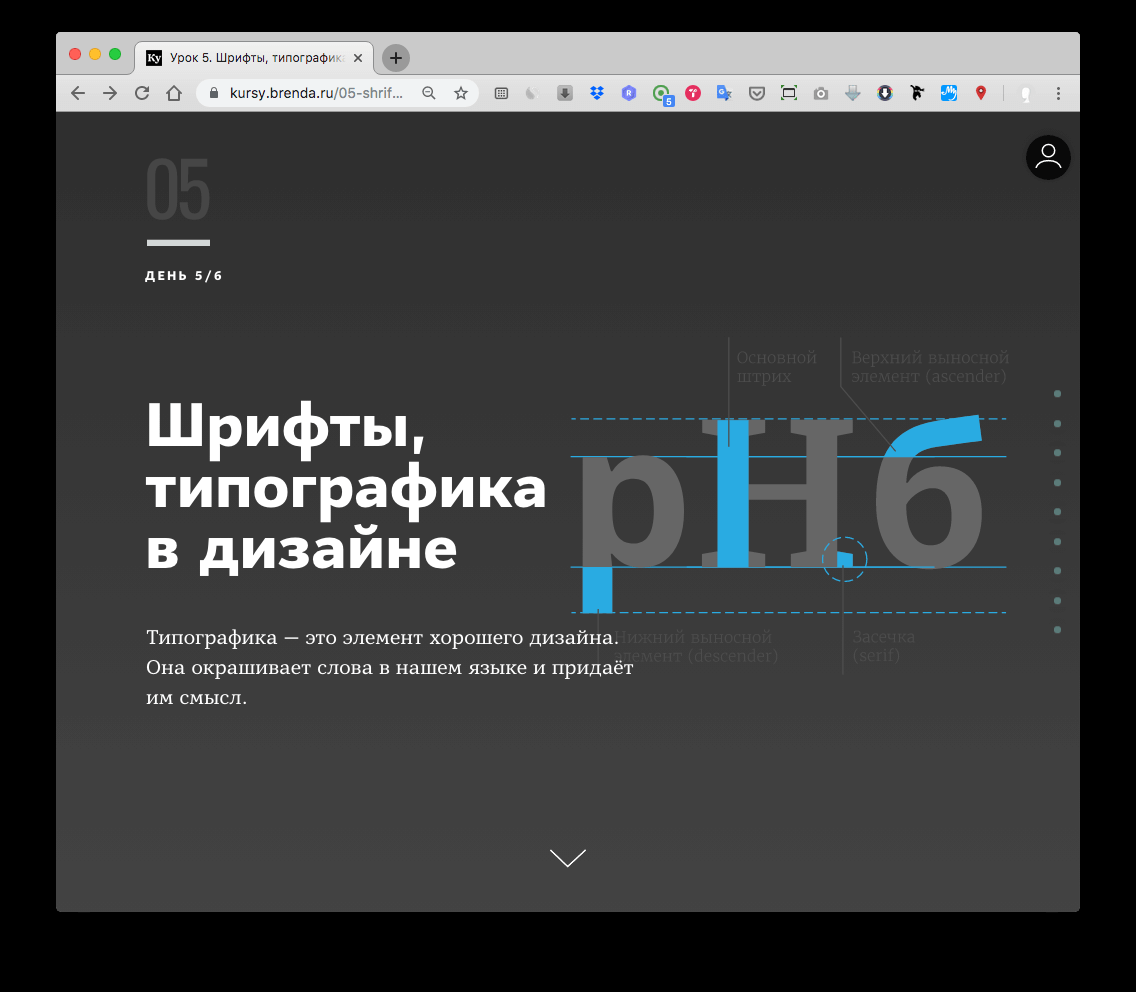Open the user account button on the page
The width and height of the screenshot is (1136, 992).
pyautogui.click(x=1048, y=157)
